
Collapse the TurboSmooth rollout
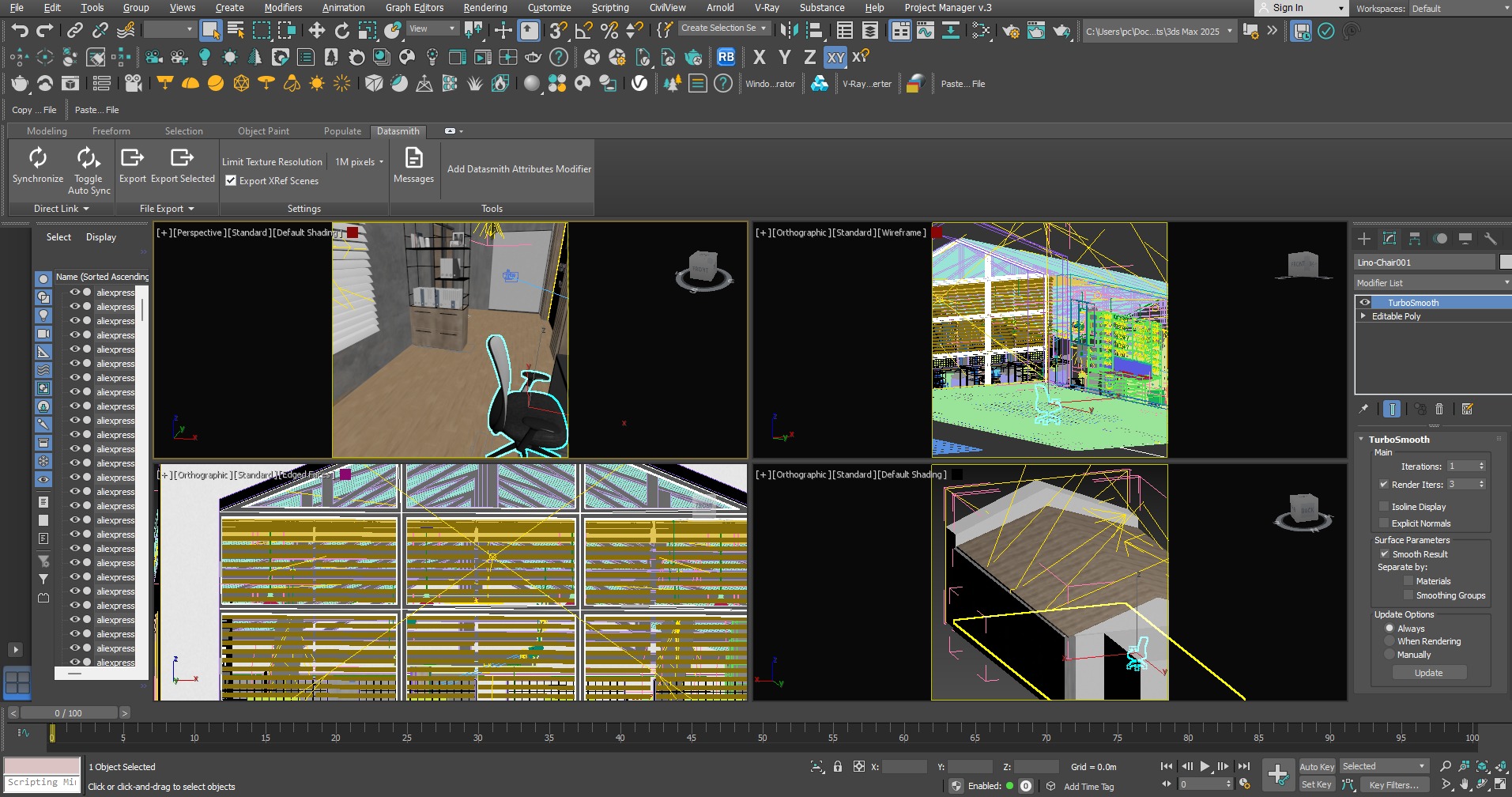pyautogui.click(x=1361, y=439)
